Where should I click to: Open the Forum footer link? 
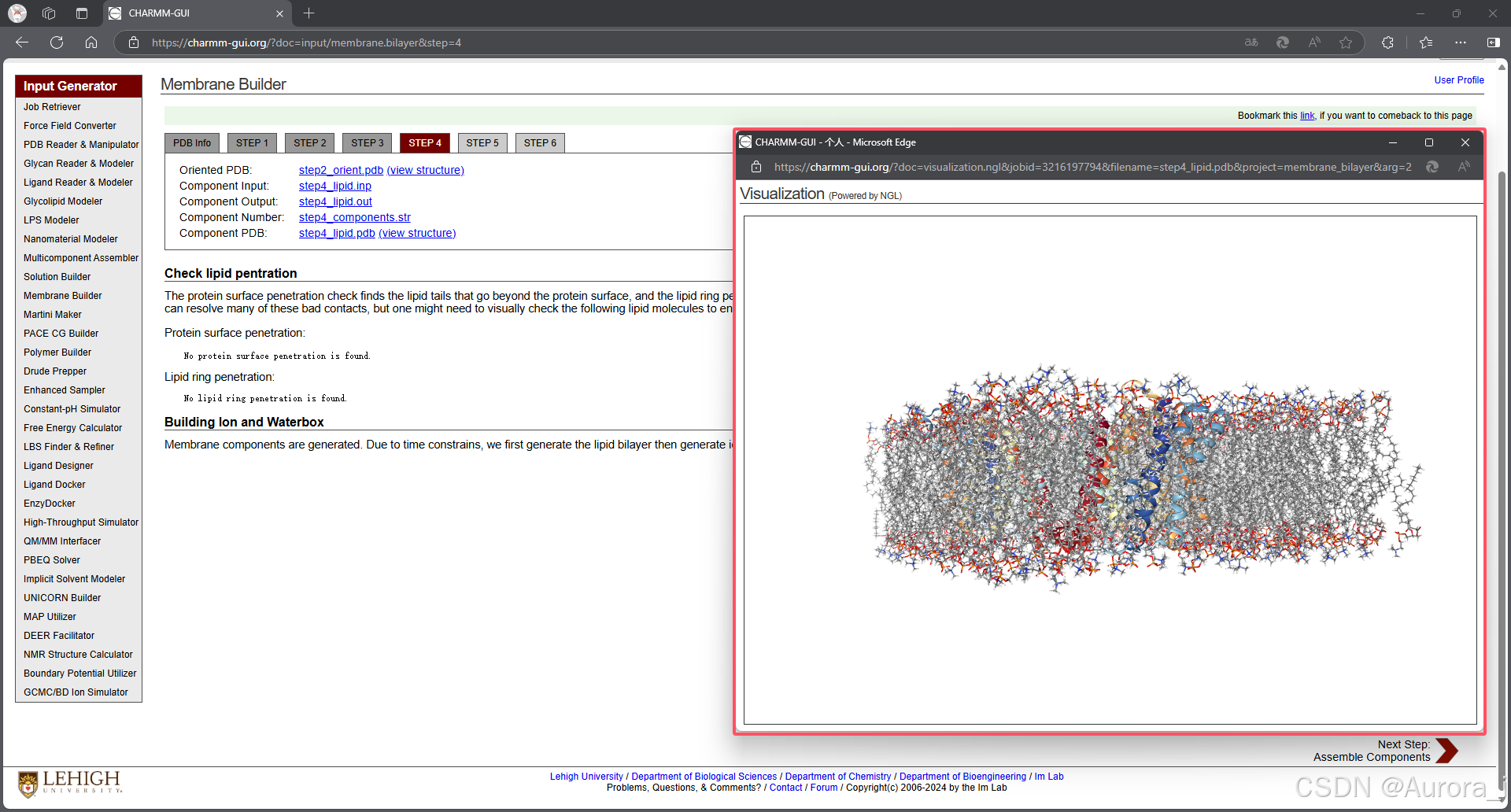pyautogui.click(x=824, y=788)
